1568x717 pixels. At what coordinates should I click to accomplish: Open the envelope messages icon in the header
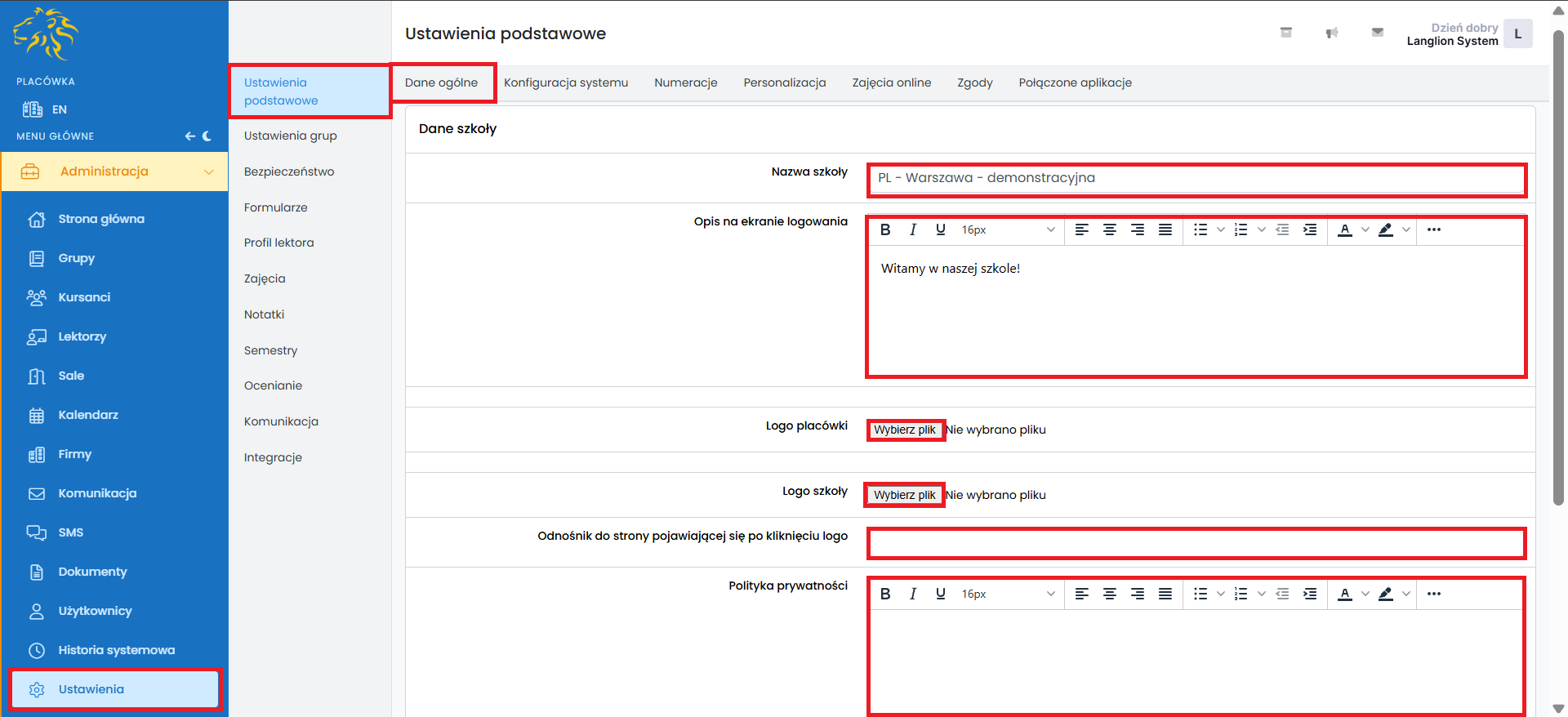coord(1377,33)
